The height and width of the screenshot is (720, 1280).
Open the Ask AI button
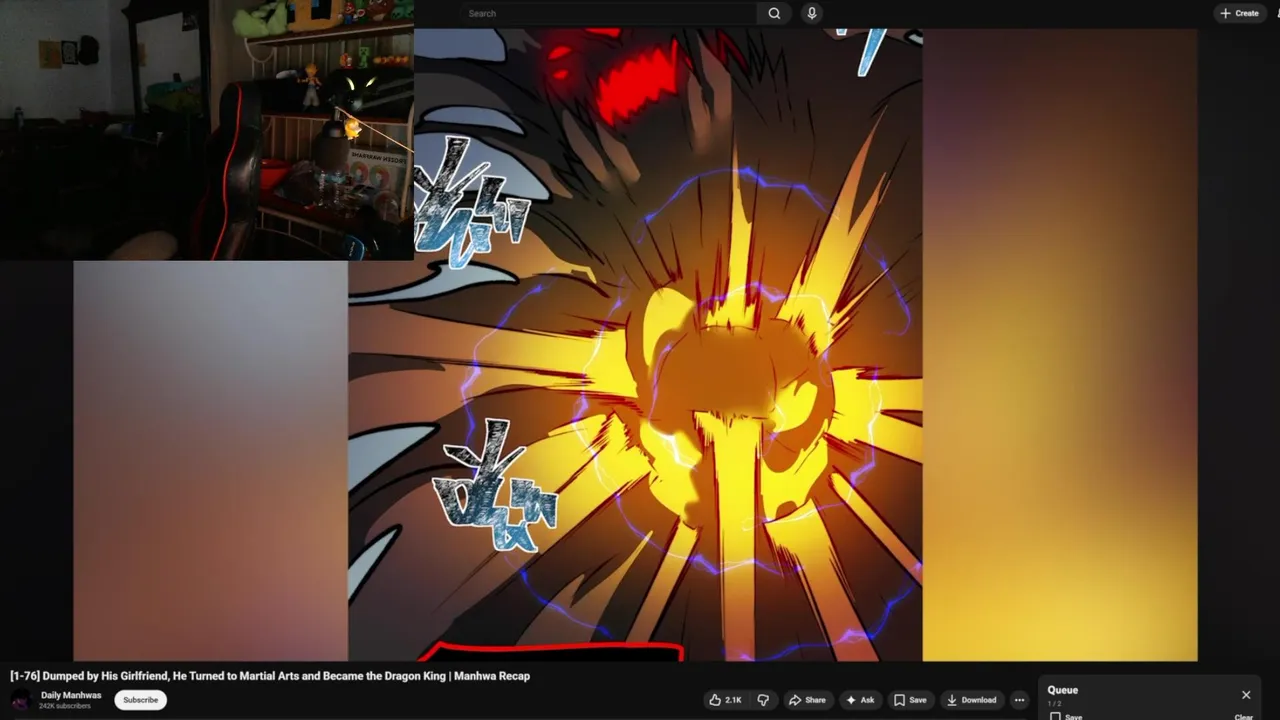pos(860,700)
